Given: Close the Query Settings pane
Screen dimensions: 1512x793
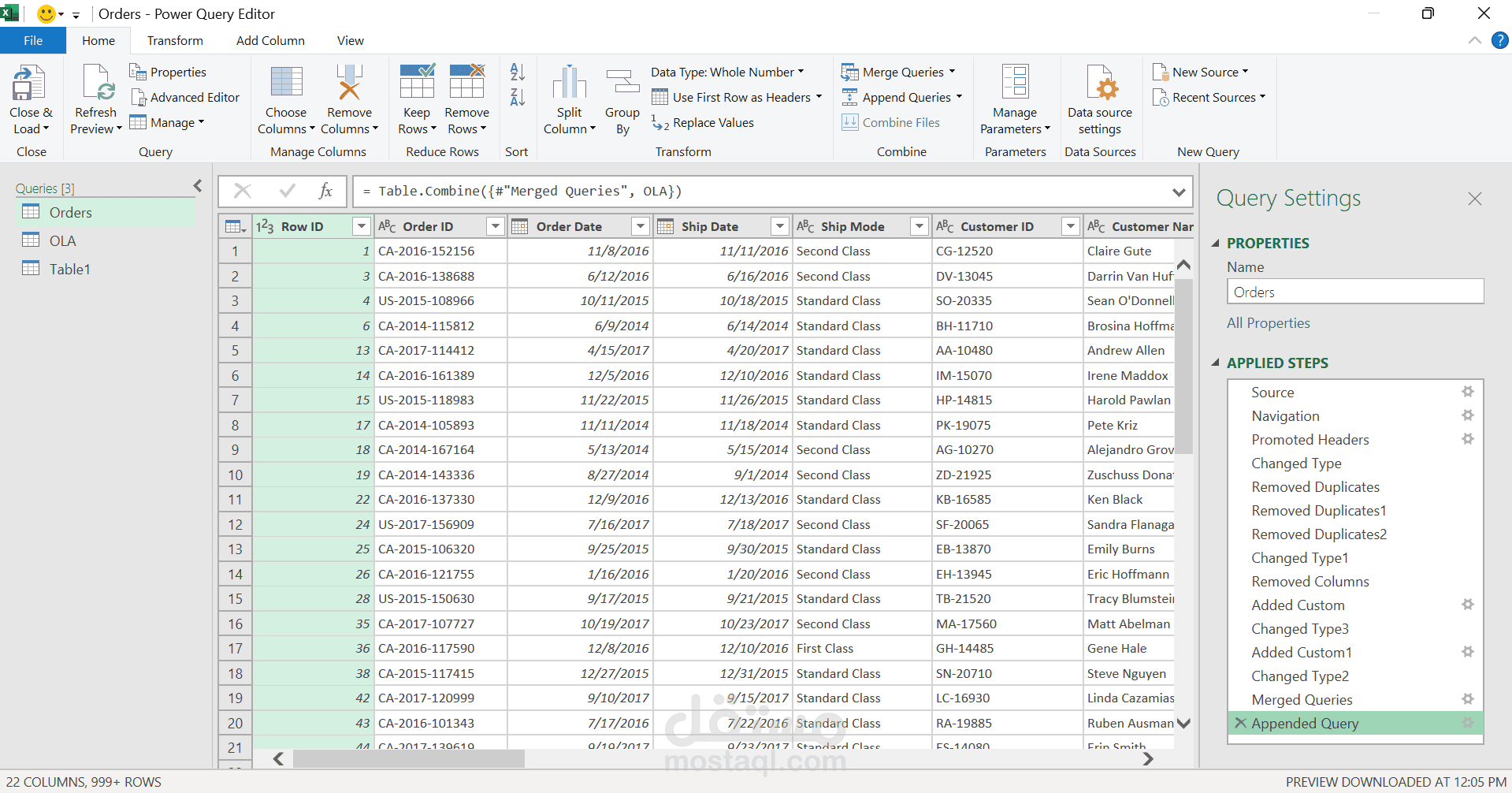Looking at the screenshot, I should (x=1475, y=199).
